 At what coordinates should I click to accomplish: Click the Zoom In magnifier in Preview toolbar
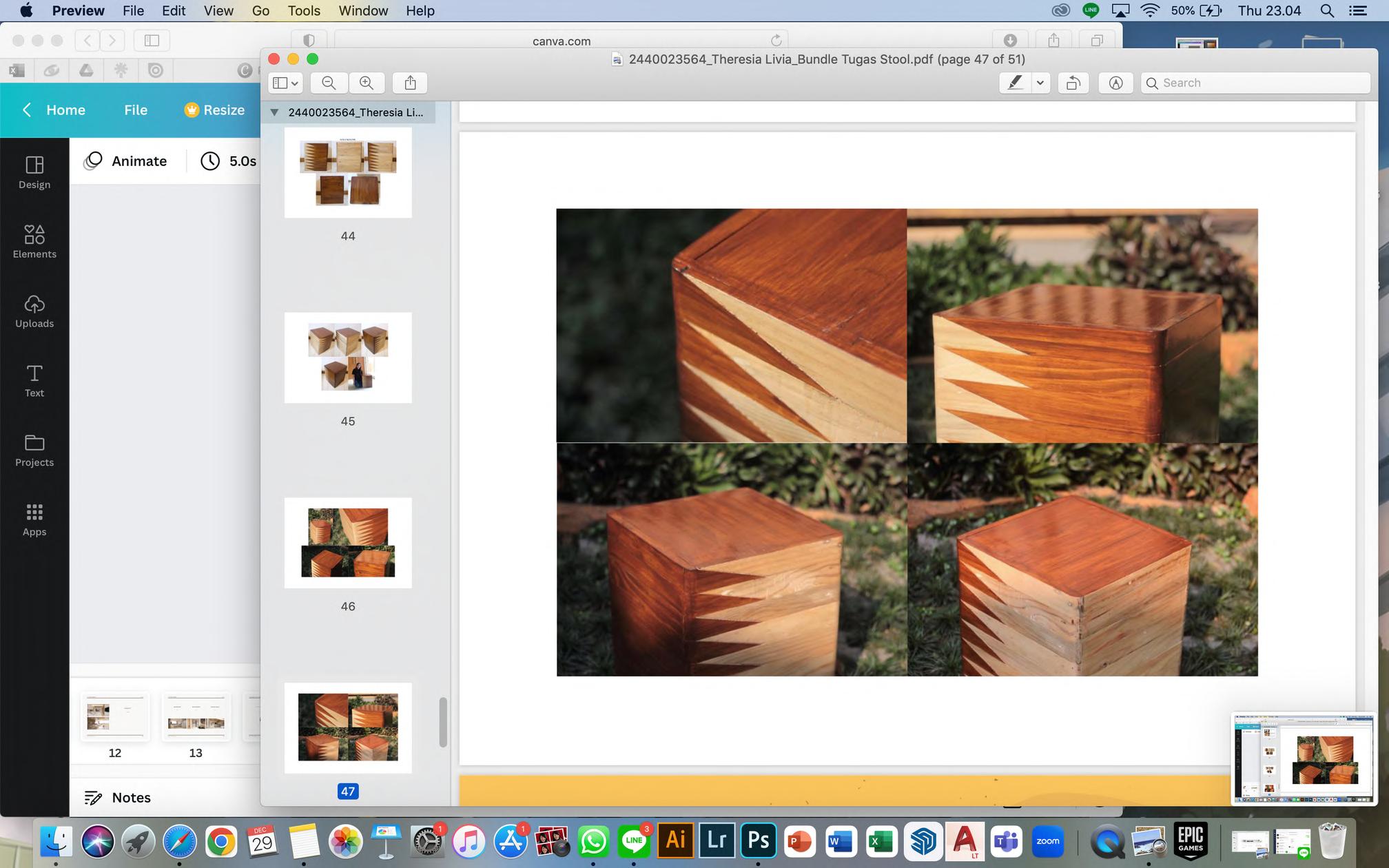(367, 83)
